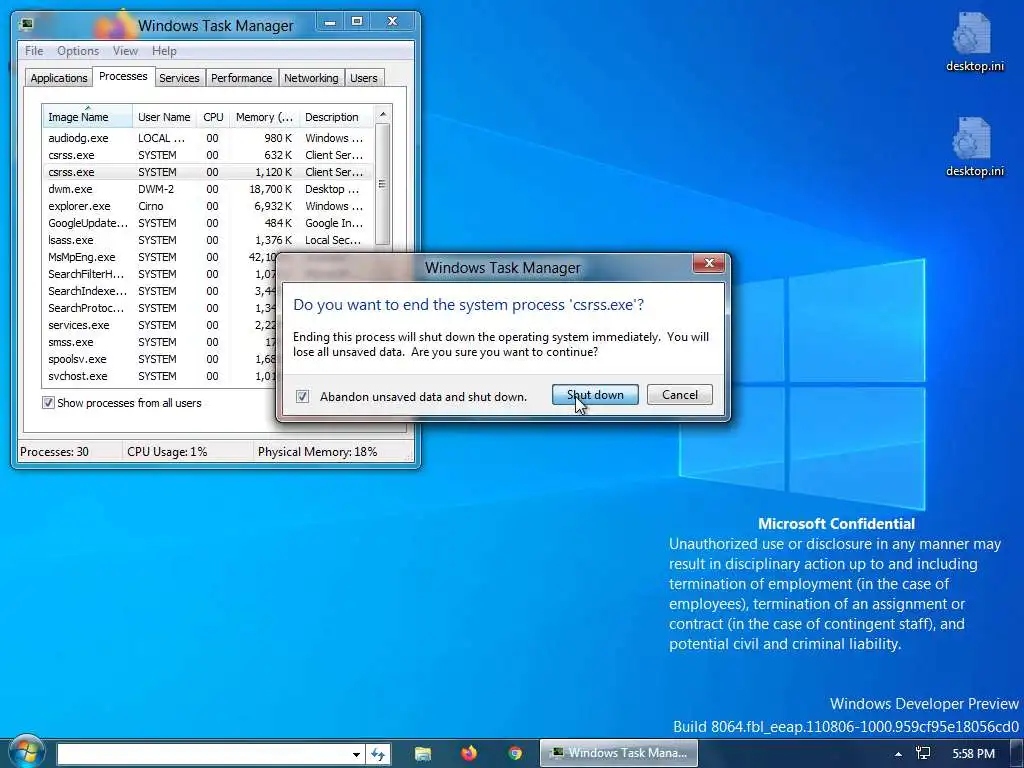1024x768 pixels.
Task: Select the explorer.exe process row
Action: 208,206
